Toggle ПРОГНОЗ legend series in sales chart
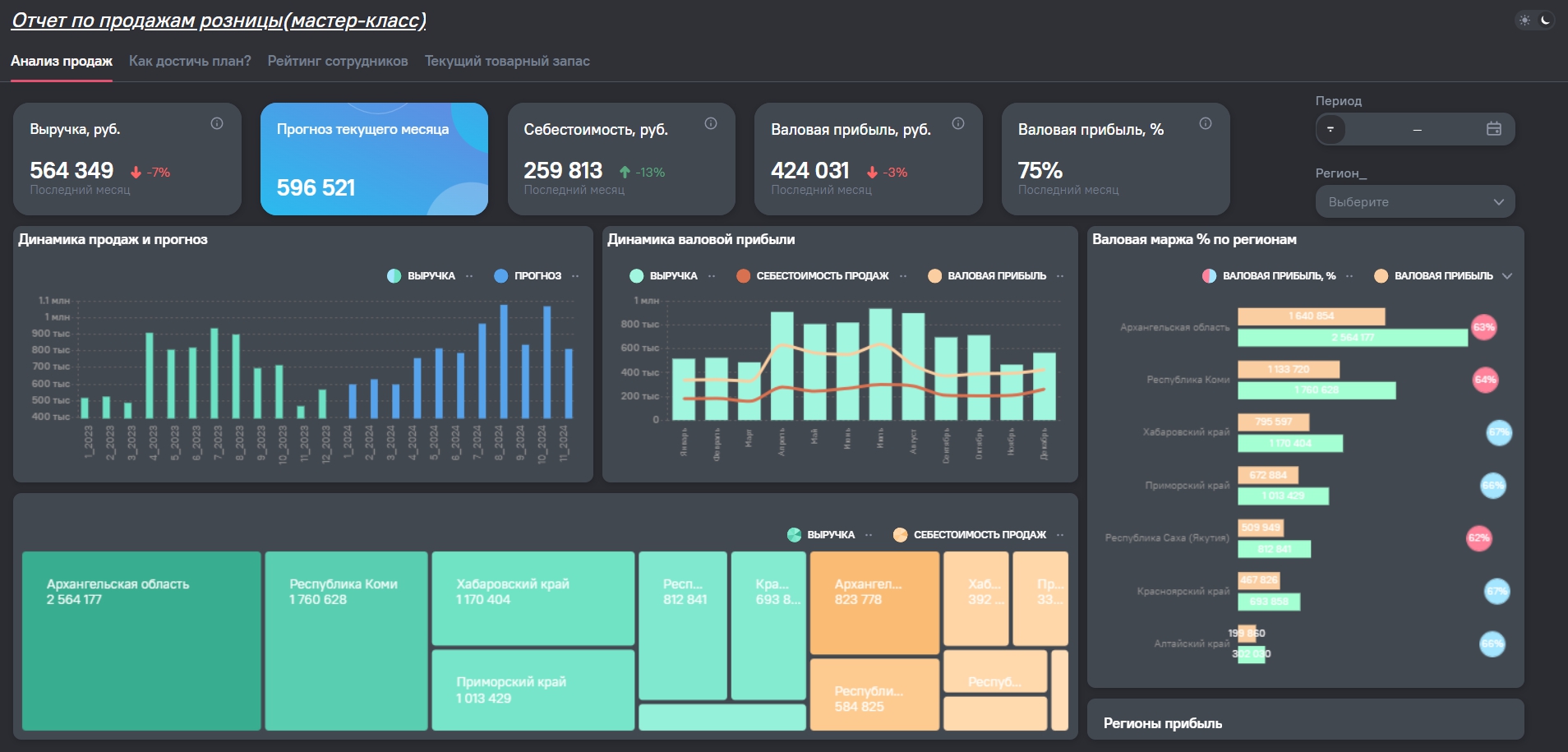The height and width of the screenshot is (752, 1568). pos(528,276)
